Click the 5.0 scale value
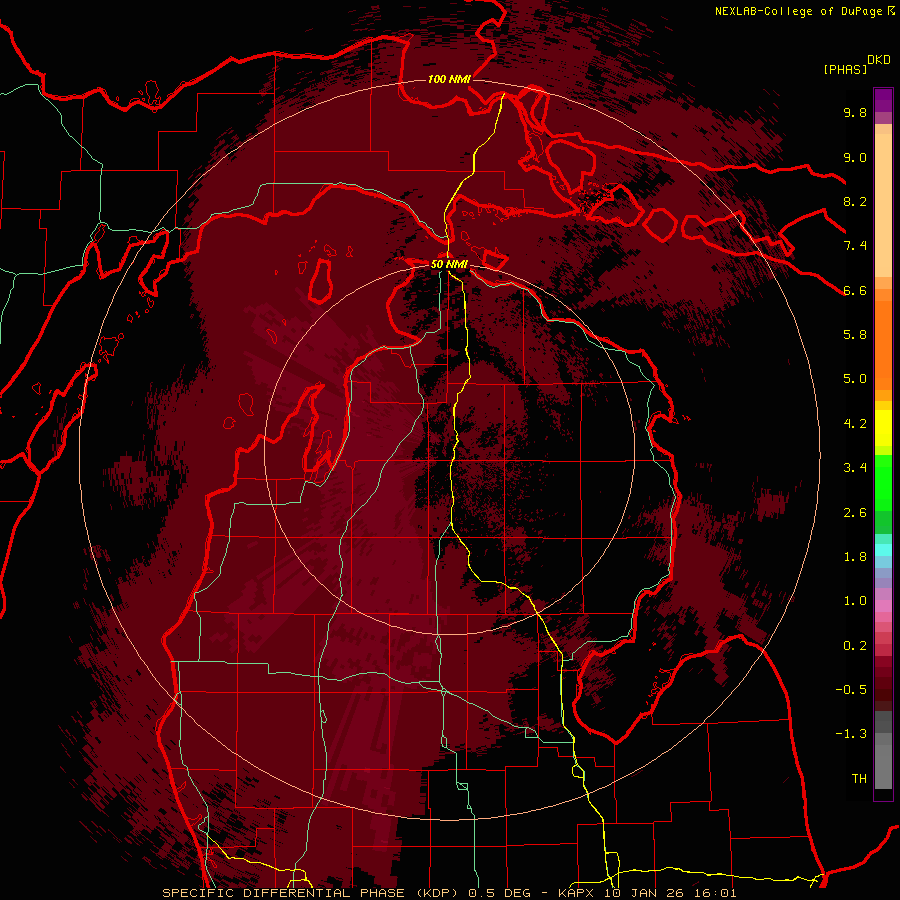Image resolution: width=900 pixels, height=900 pixels. point(855,379)
